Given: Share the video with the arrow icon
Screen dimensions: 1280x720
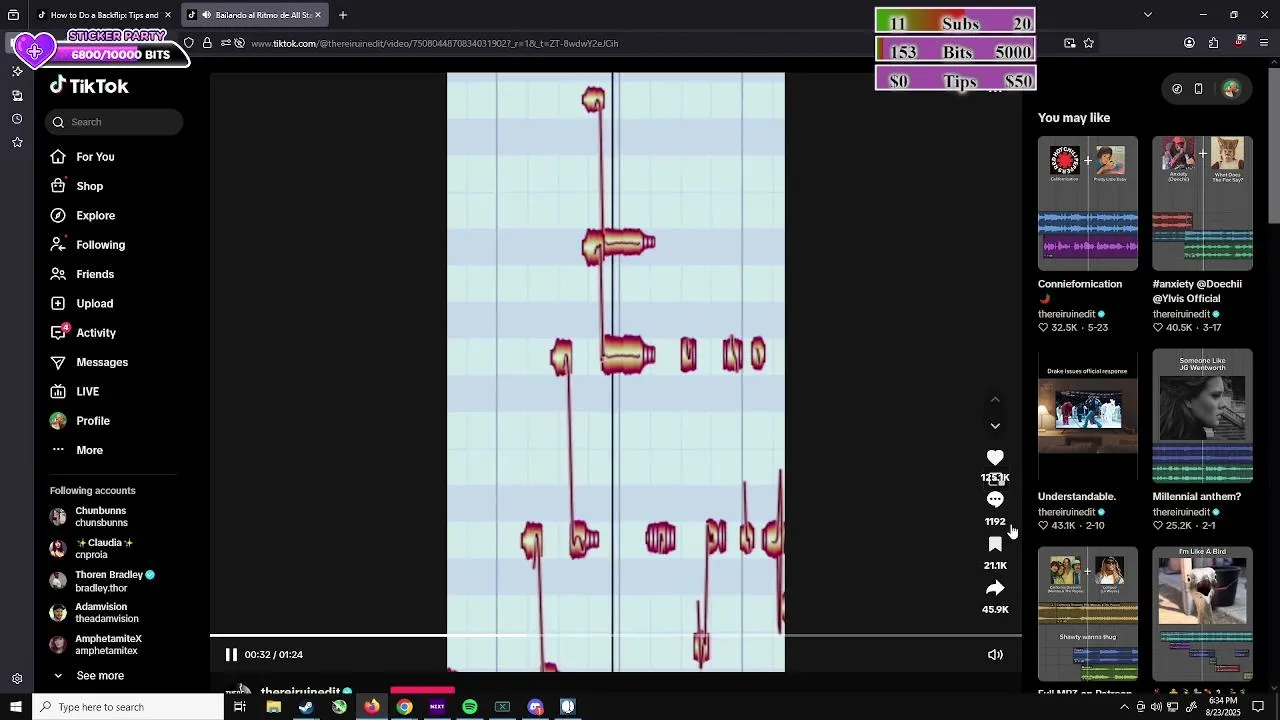Looking at the screenshot, I should 995,588.
